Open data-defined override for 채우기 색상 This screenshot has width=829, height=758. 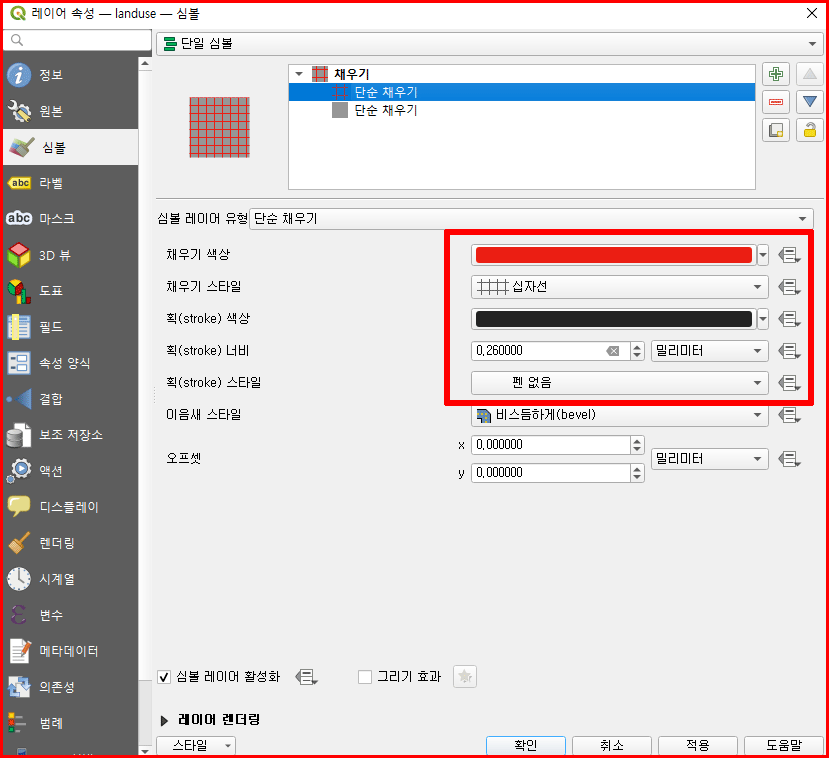[789, 255]
